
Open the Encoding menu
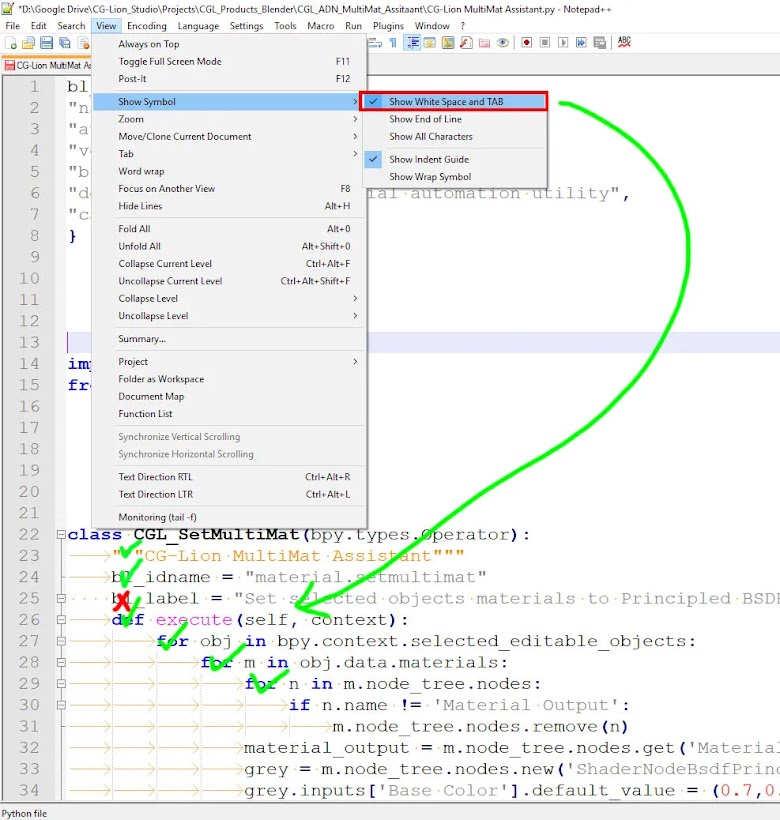146,26
